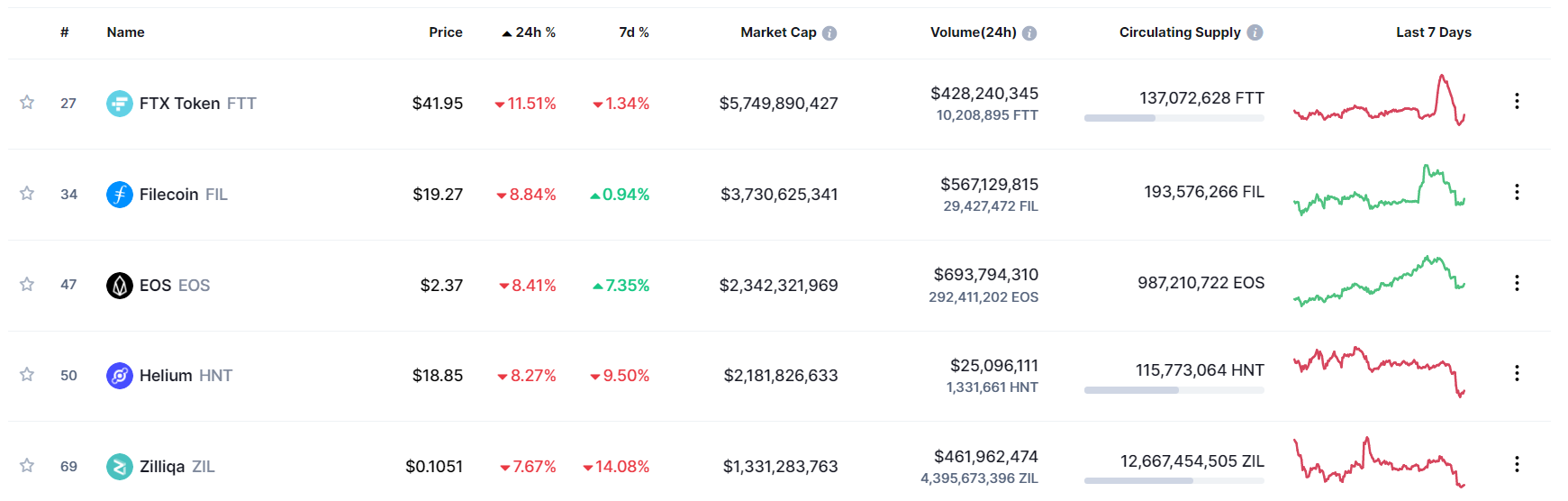Click the Volume(24h) info icon
The height and width of the screenshot is (501, 1568).
1029,33
